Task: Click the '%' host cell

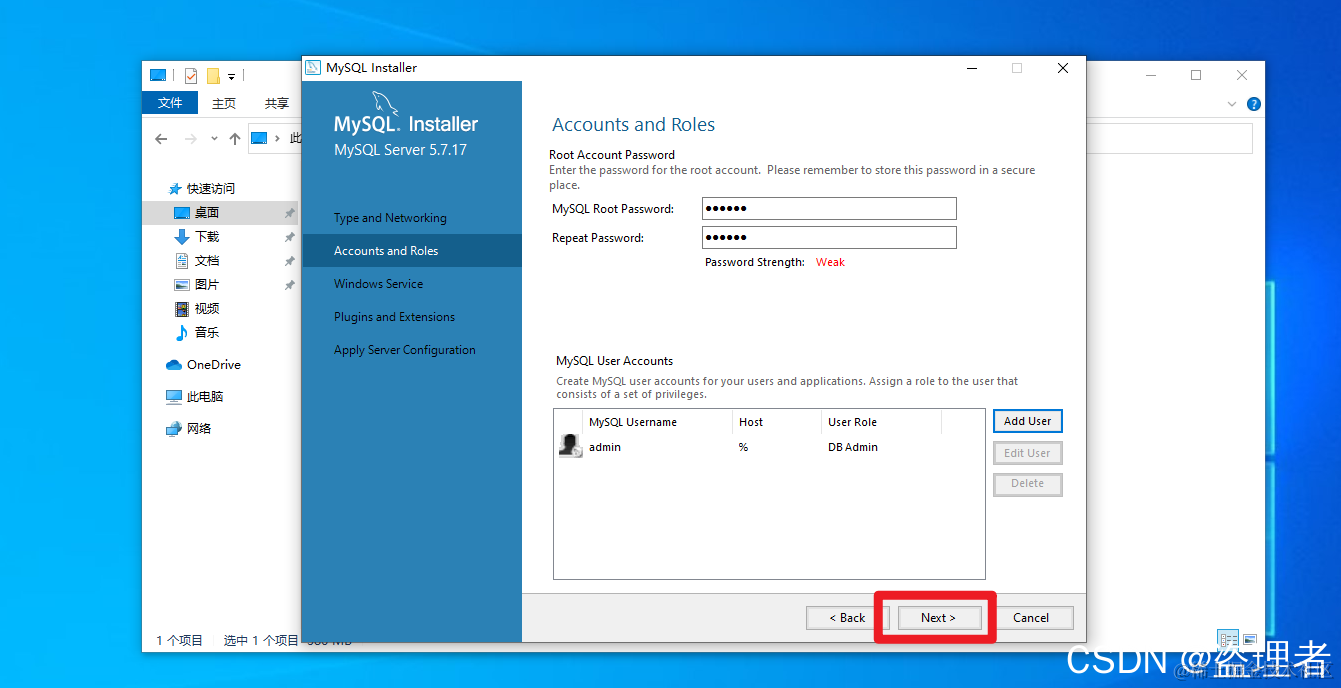Action: (x=743, y=447)
